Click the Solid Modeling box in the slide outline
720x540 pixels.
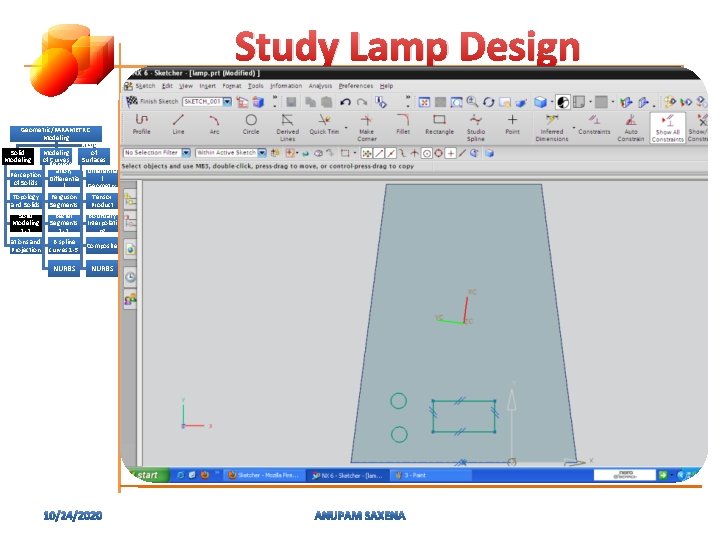point(17,156)
